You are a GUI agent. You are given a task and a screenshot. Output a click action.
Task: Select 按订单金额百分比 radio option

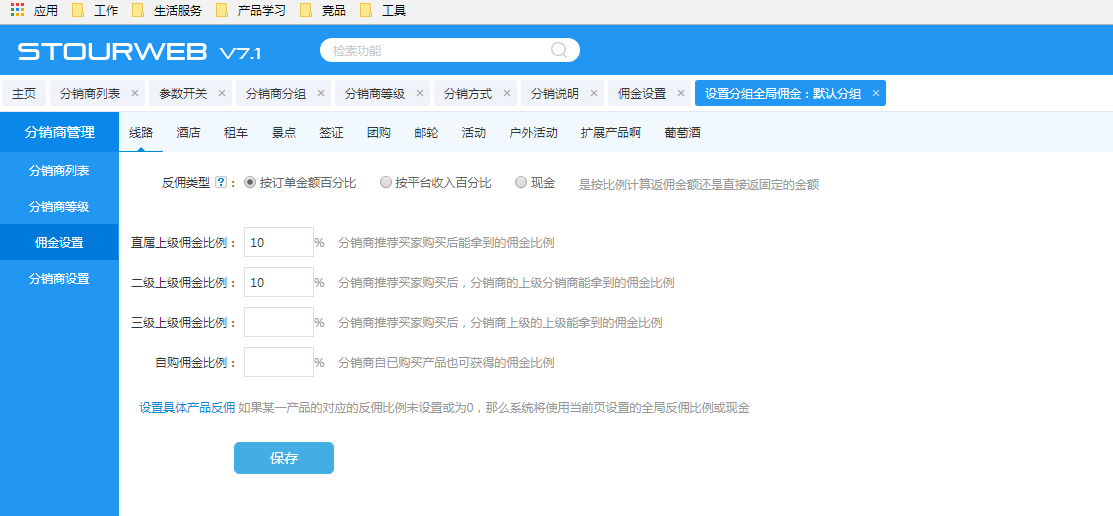pos(250,183)
